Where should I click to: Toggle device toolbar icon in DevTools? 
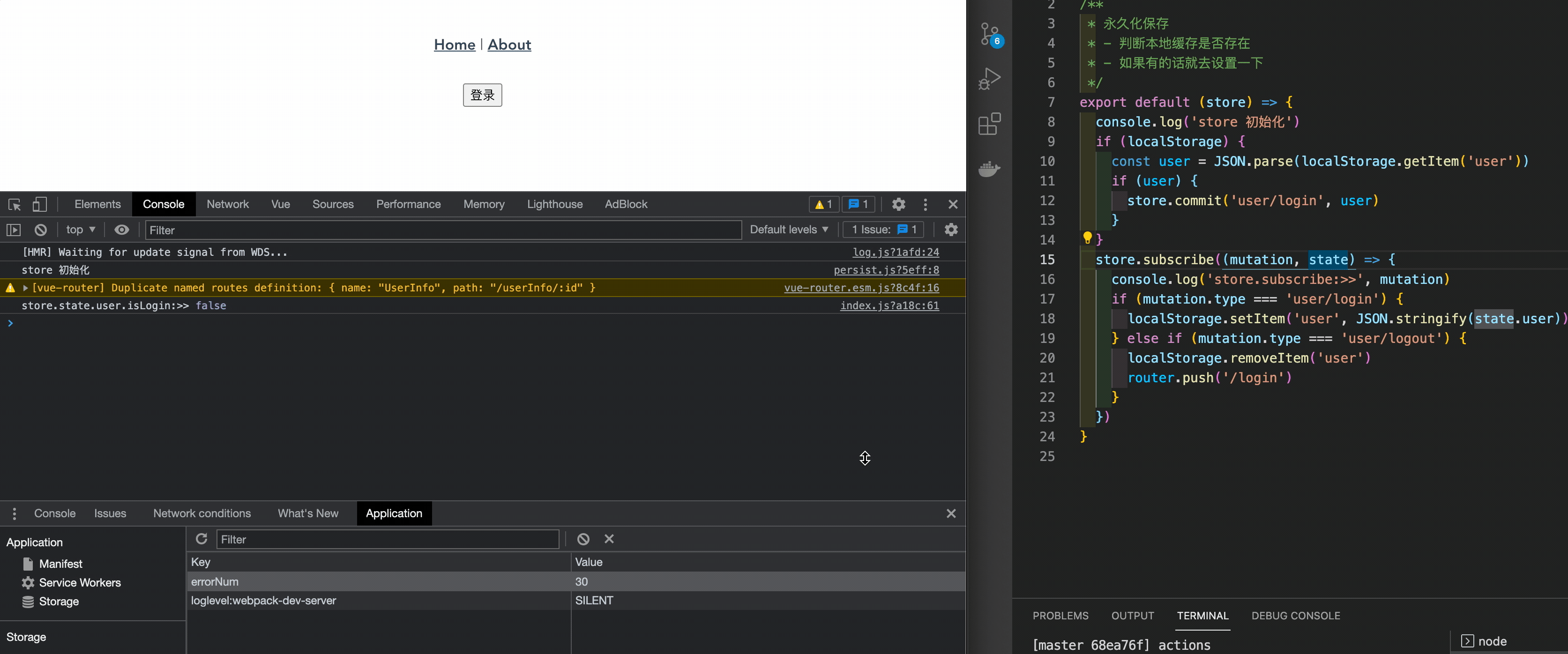click(39, 204)
